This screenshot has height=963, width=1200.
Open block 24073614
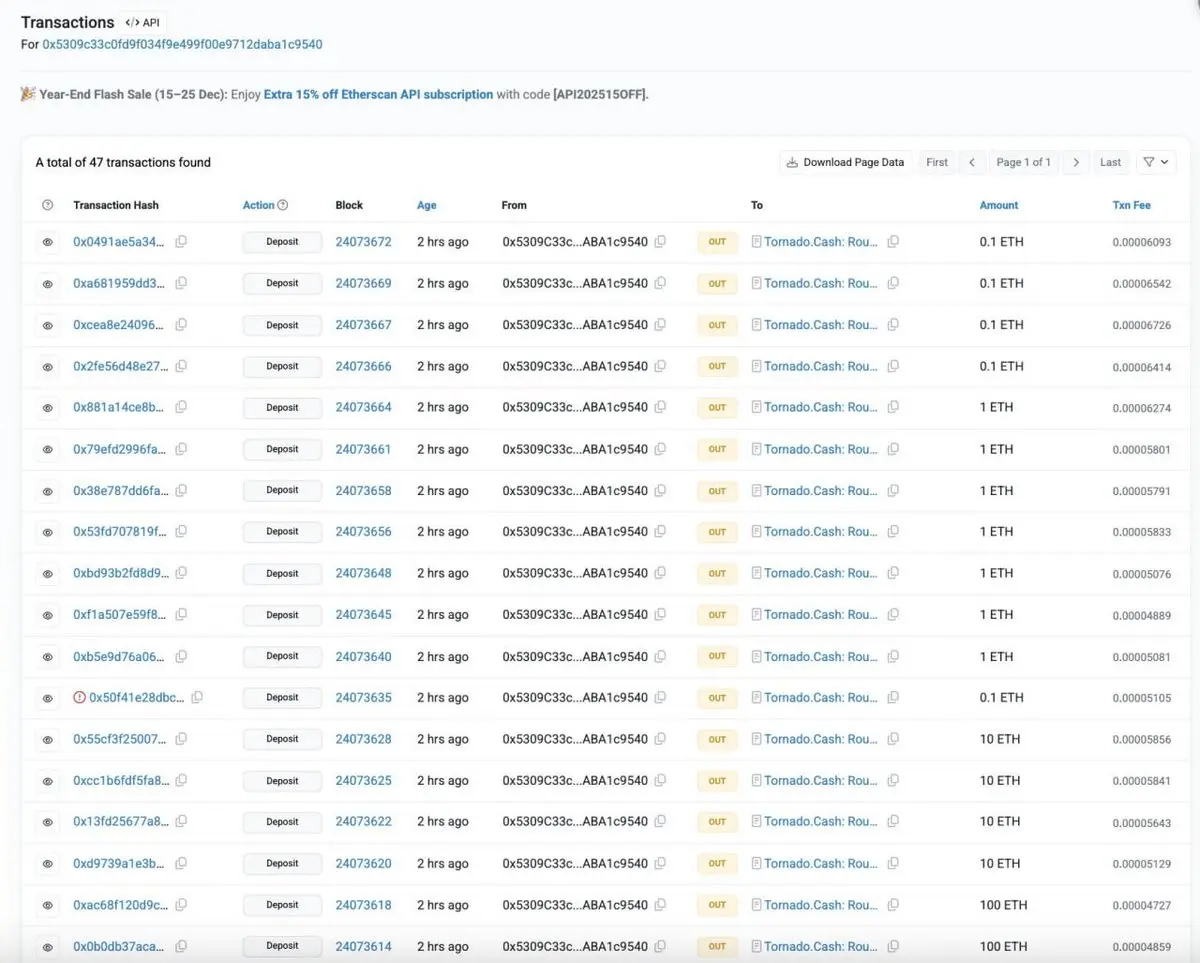pyautogui.click(x=363, y=946)
